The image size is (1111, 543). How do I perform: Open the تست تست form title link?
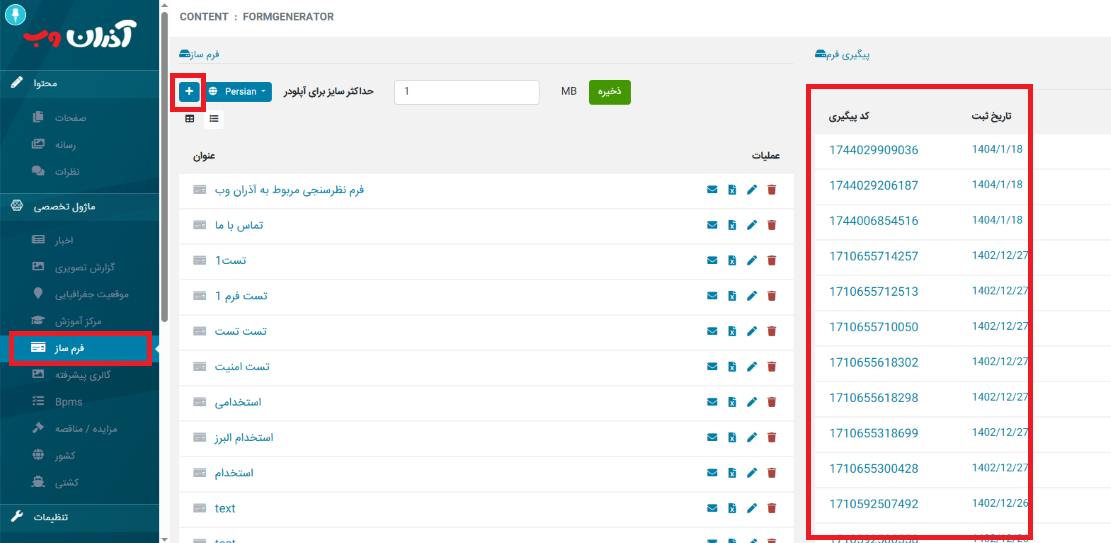point(241,331)
